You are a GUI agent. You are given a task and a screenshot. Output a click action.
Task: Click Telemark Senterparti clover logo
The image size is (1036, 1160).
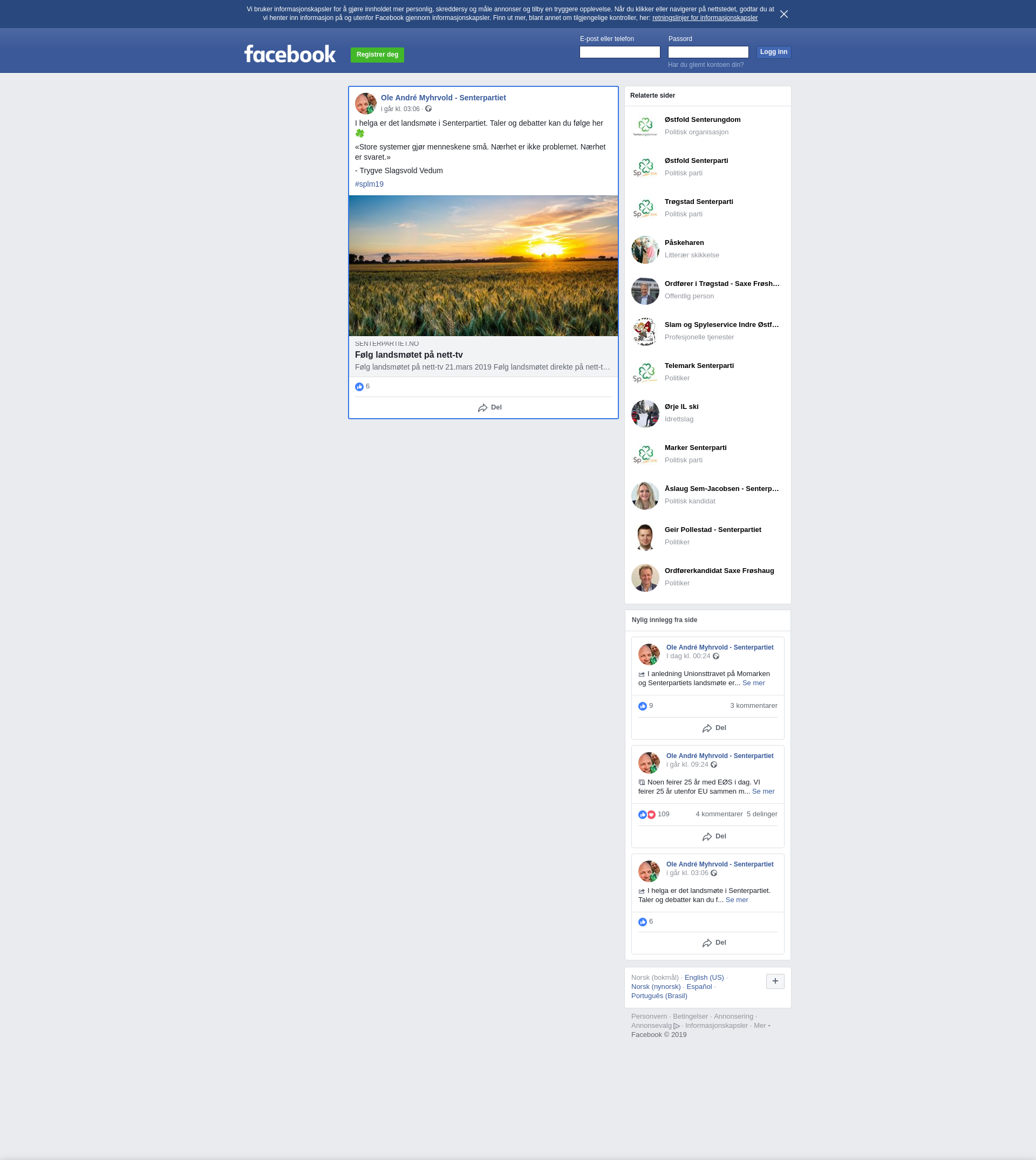pos(645,372)
